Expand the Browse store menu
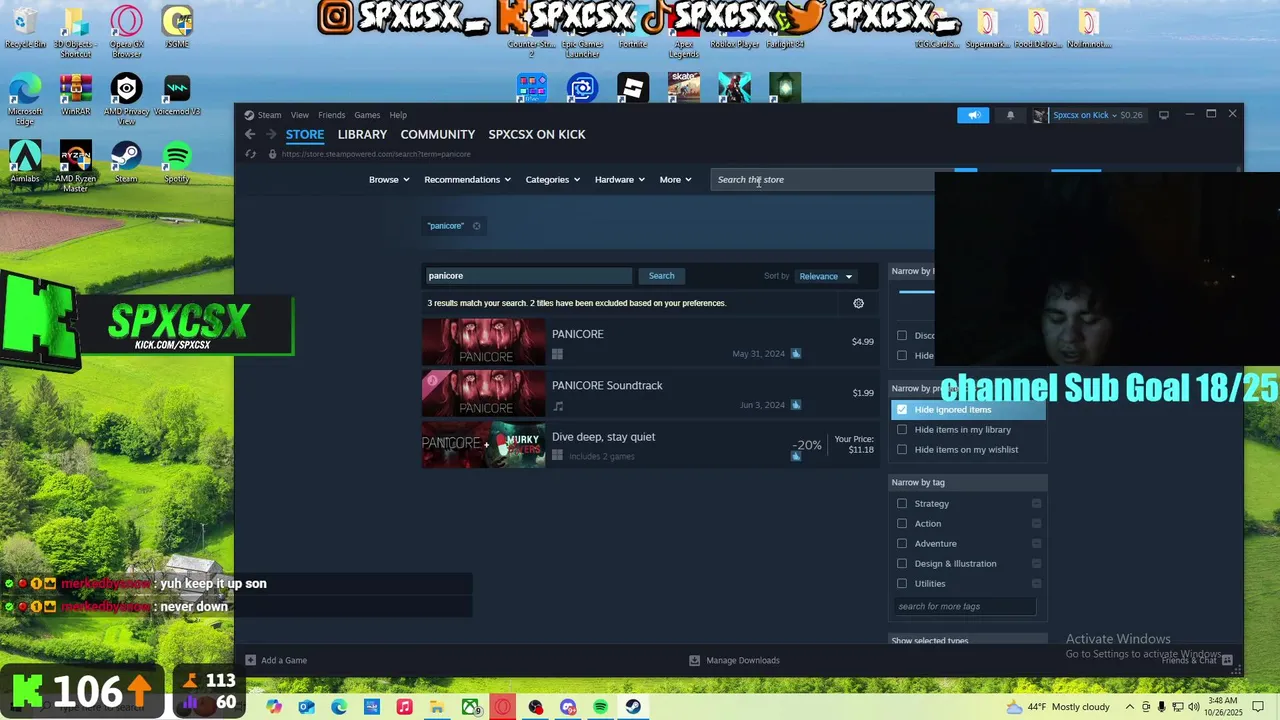 click(x=389, y=180)
